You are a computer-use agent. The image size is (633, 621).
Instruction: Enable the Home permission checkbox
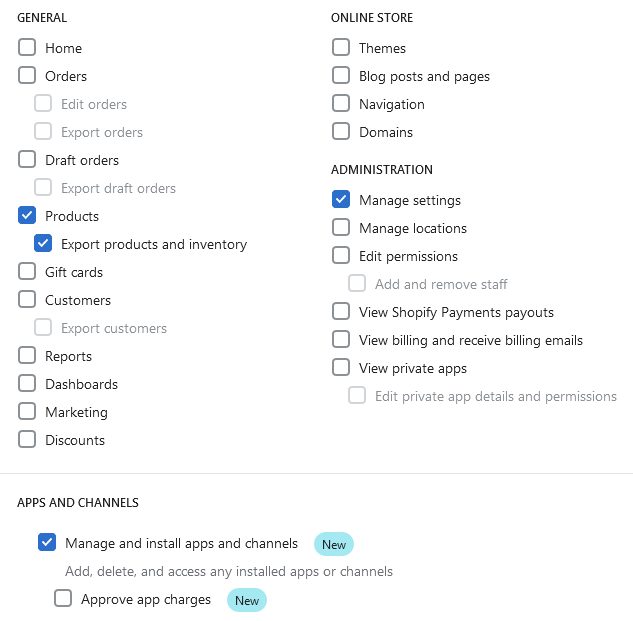pos(27,48)
